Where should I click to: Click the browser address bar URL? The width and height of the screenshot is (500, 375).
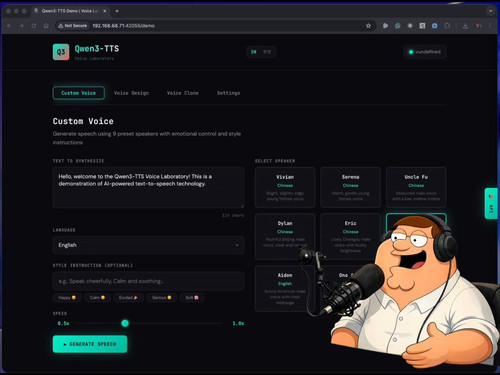pos(123,26)
